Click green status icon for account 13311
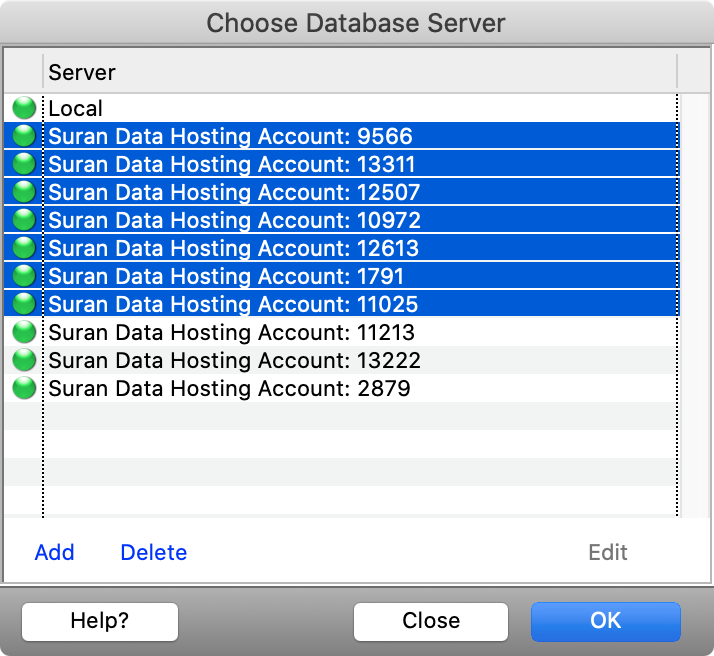The width and height of the screenshot is (714, 656). [24, 164]
